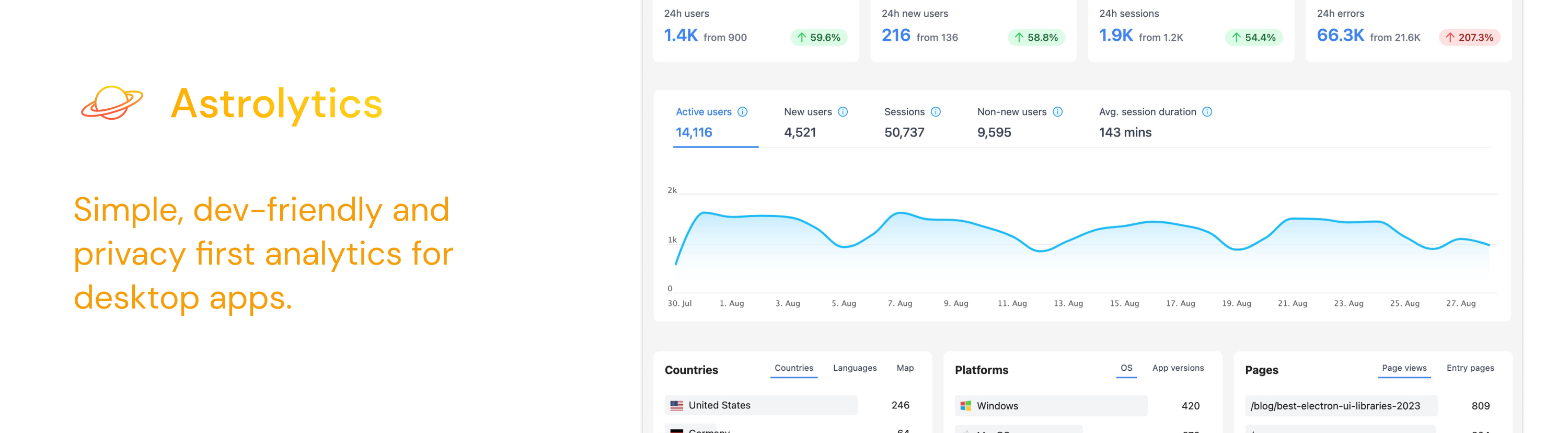Click the Astrolytics brand name
This screenshot has width=1568, height=433.
[277, 104]
